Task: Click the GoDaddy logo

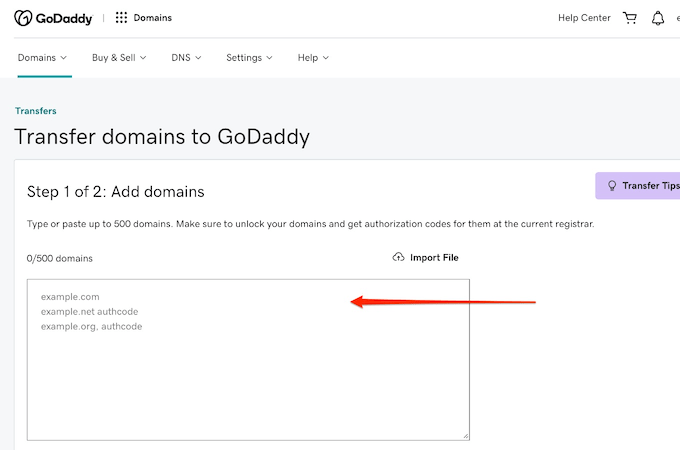Action: pyautogui.click(x=54, y=18)
